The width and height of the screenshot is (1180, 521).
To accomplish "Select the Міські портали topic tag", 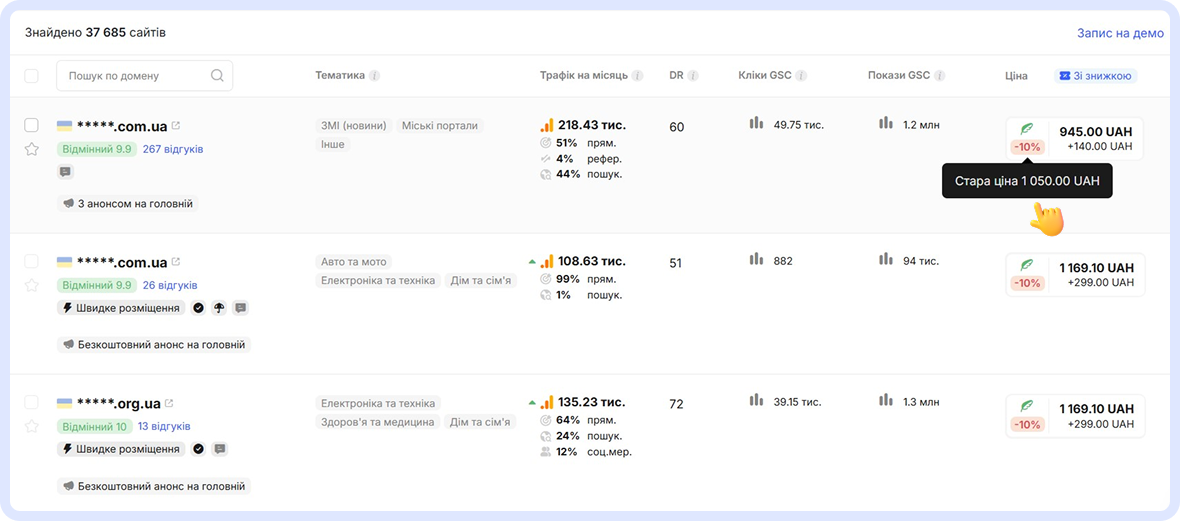I will point(440,126).
